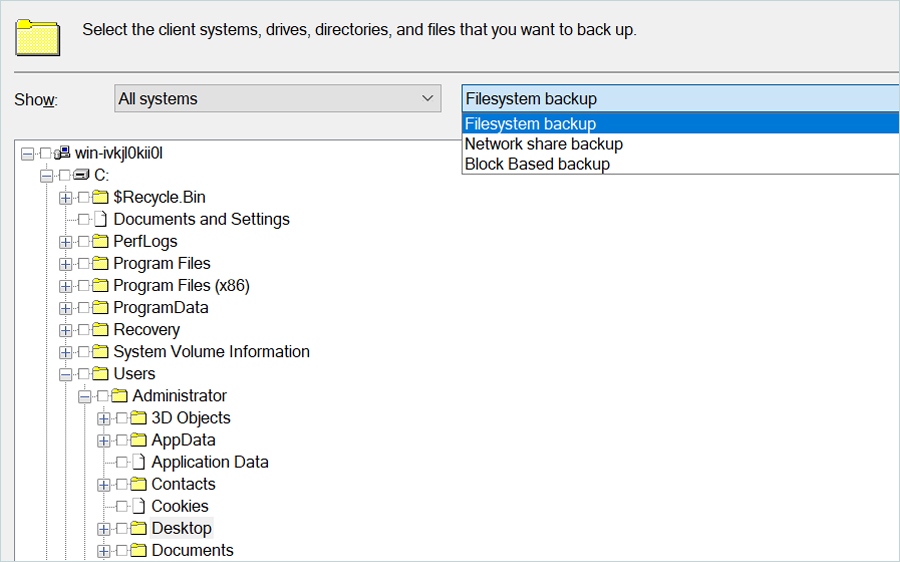Click the $Recycle.Bin folder icon
This screenshot has height=562, width=900.
pyautogui.click(x=101, y=197)
